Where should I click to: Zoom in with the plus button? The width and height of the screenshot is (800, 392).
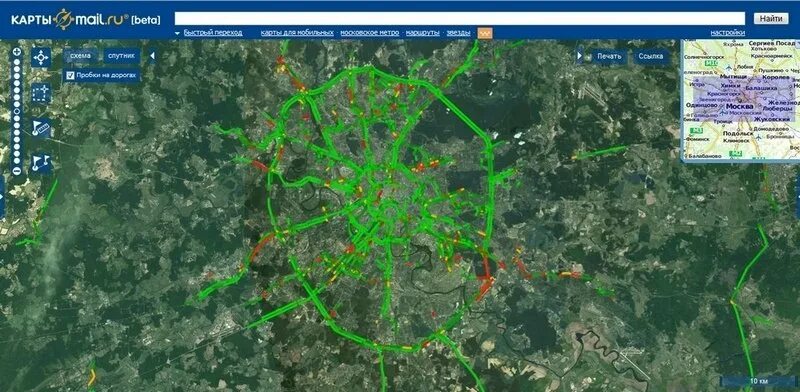(x=17, y=52)
